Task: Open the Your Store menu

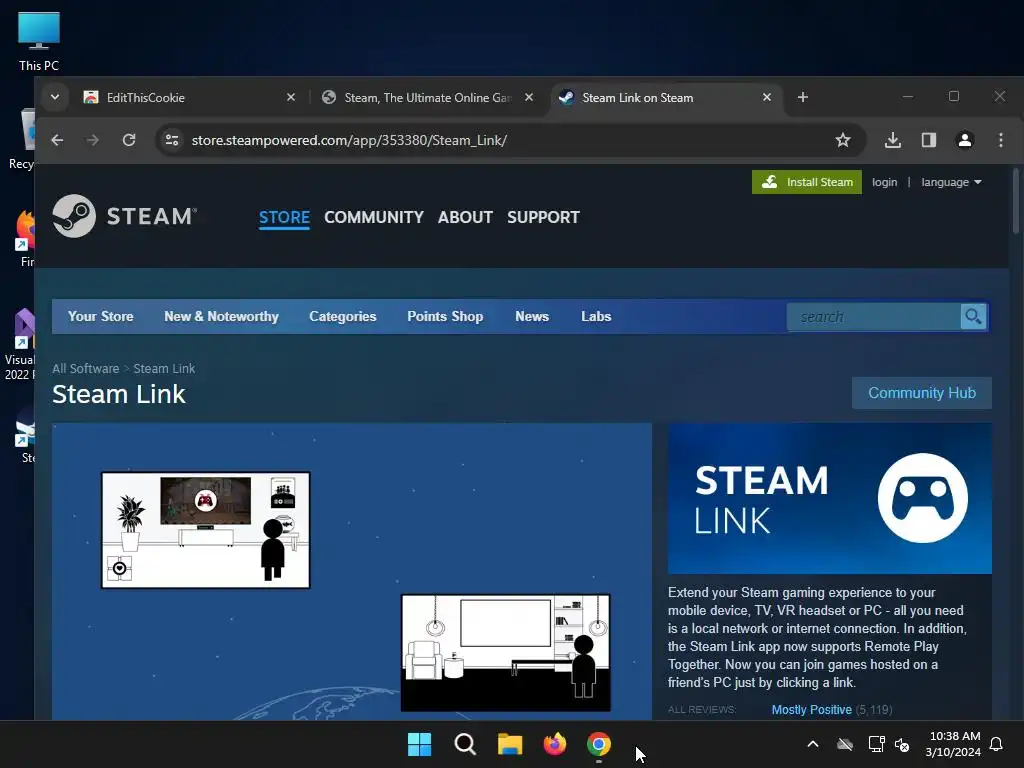Action: coord(101,317)
